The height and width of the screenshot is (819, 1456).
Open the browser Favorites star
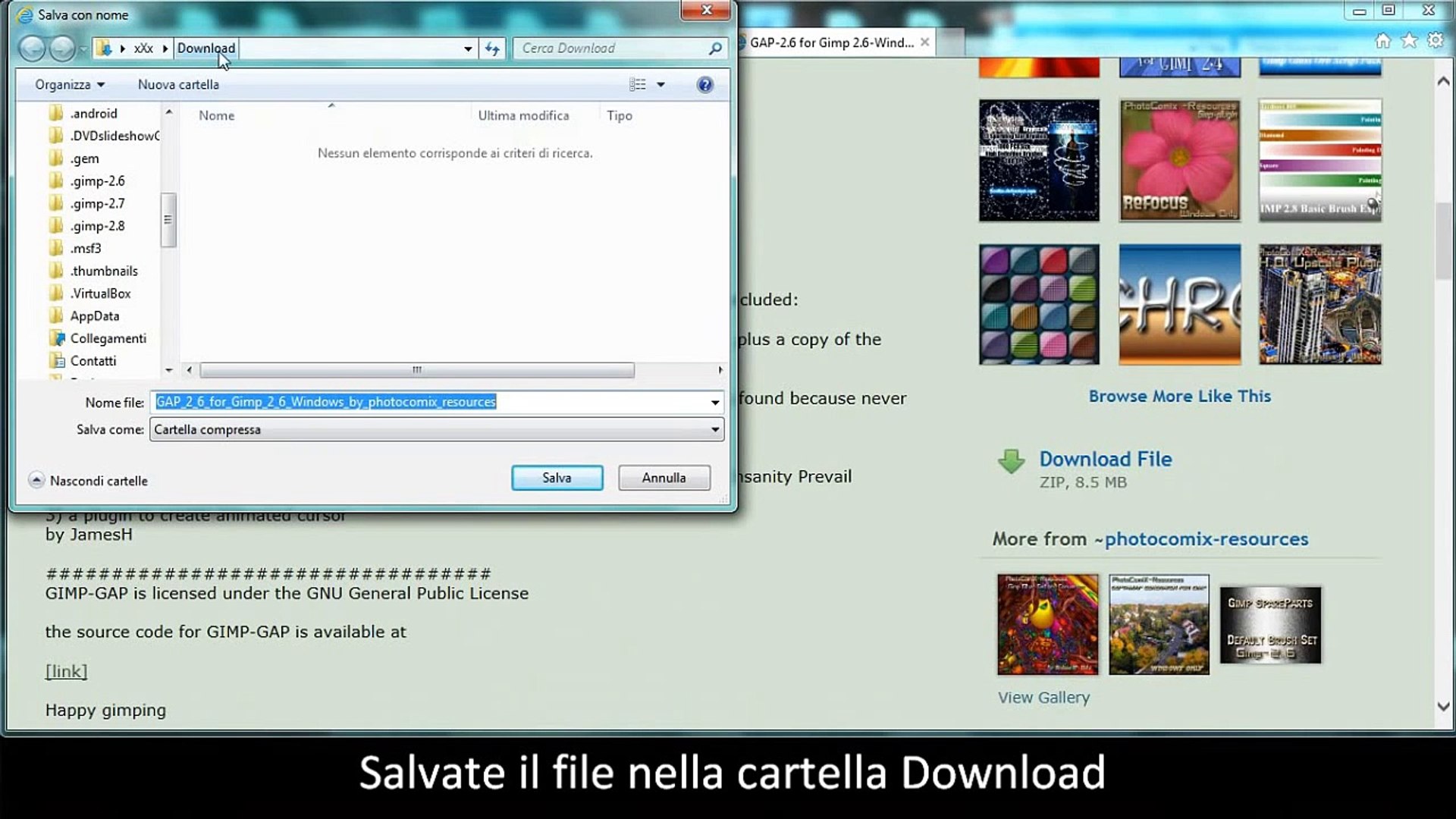pyautogui.click(x=1409, y=41)
